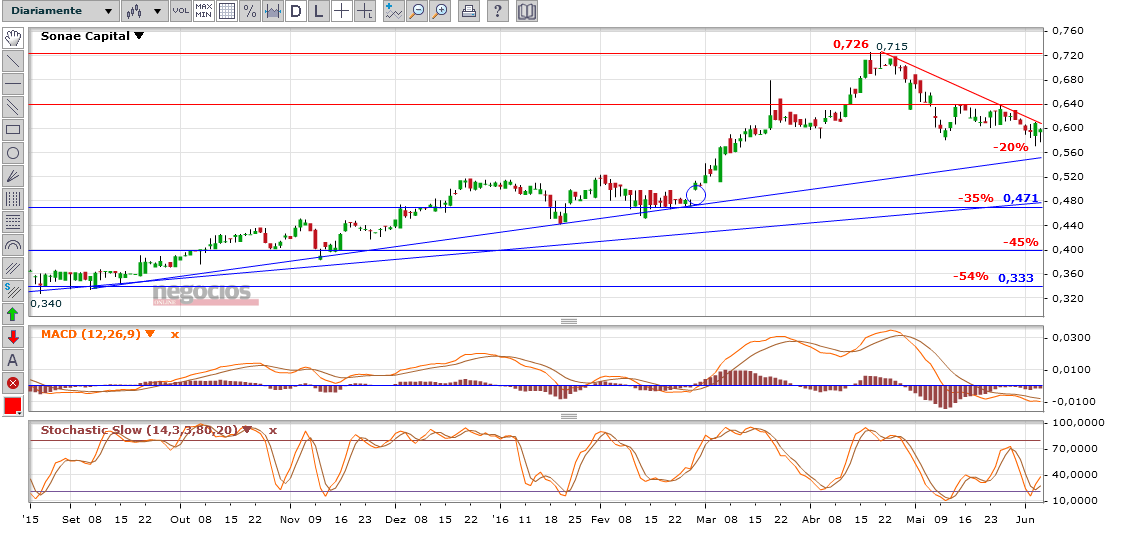Viewport: 1122px width, 535px height.
Task: Click the red delete drawings icon
Action: pyautogui.click(x=13, y=383)
